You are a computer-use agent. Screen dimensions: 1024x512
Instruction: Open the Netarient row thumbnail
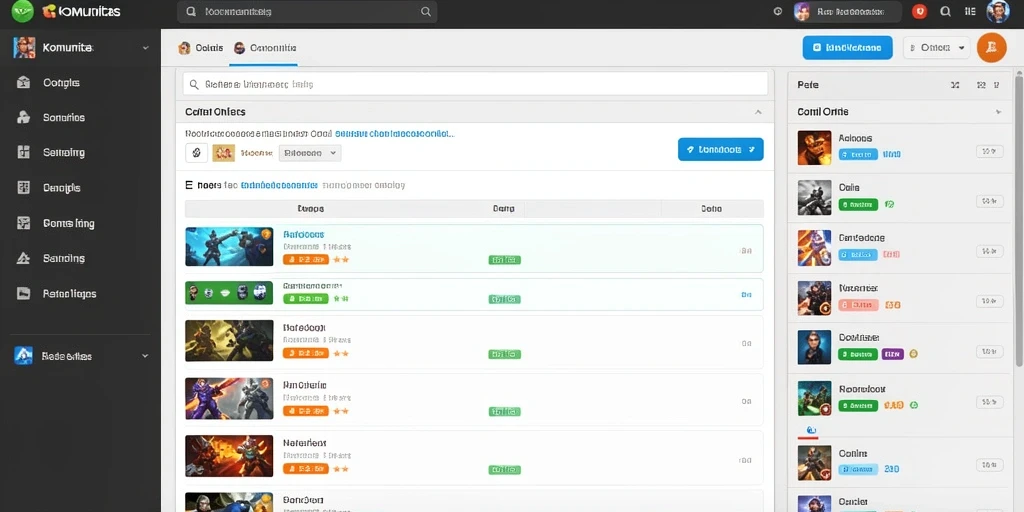click(x=229, y=455)
